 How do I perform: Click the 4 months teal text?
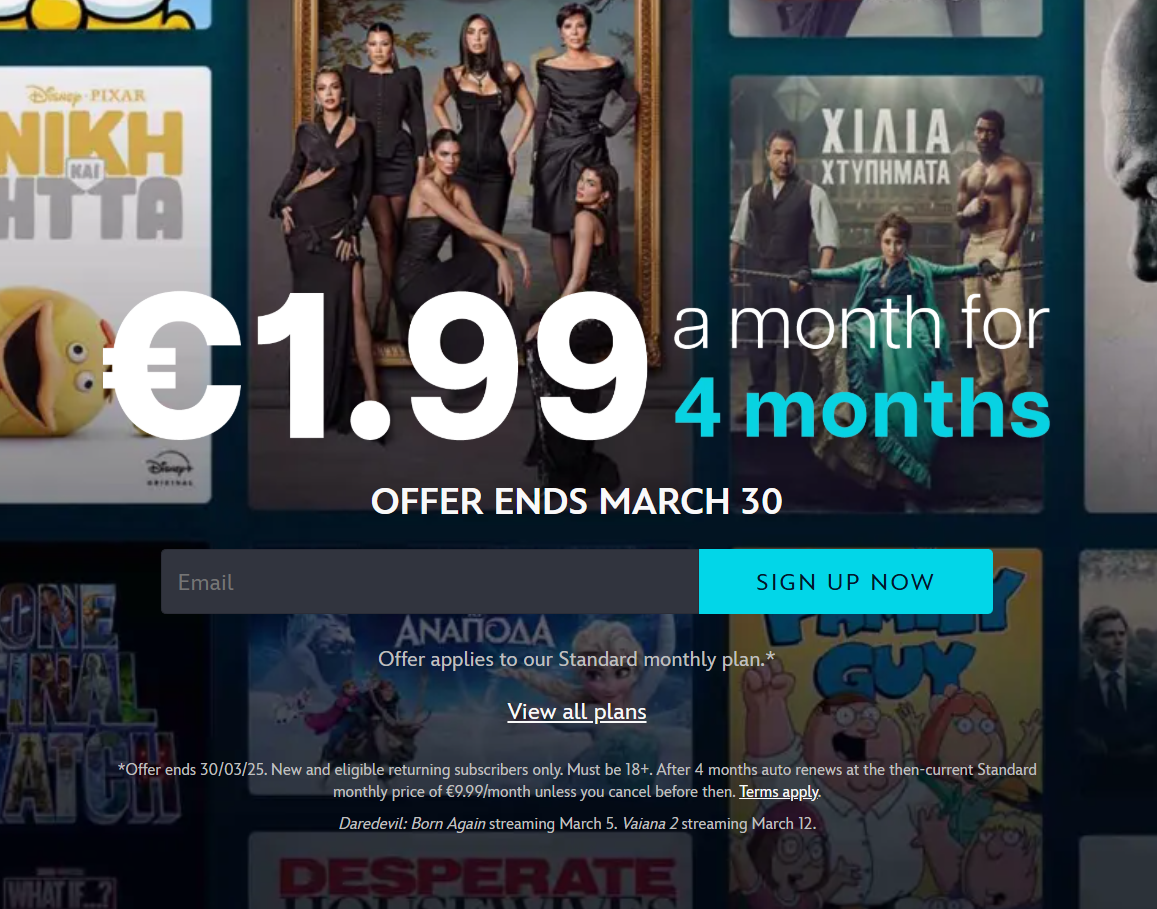(862, 407)
